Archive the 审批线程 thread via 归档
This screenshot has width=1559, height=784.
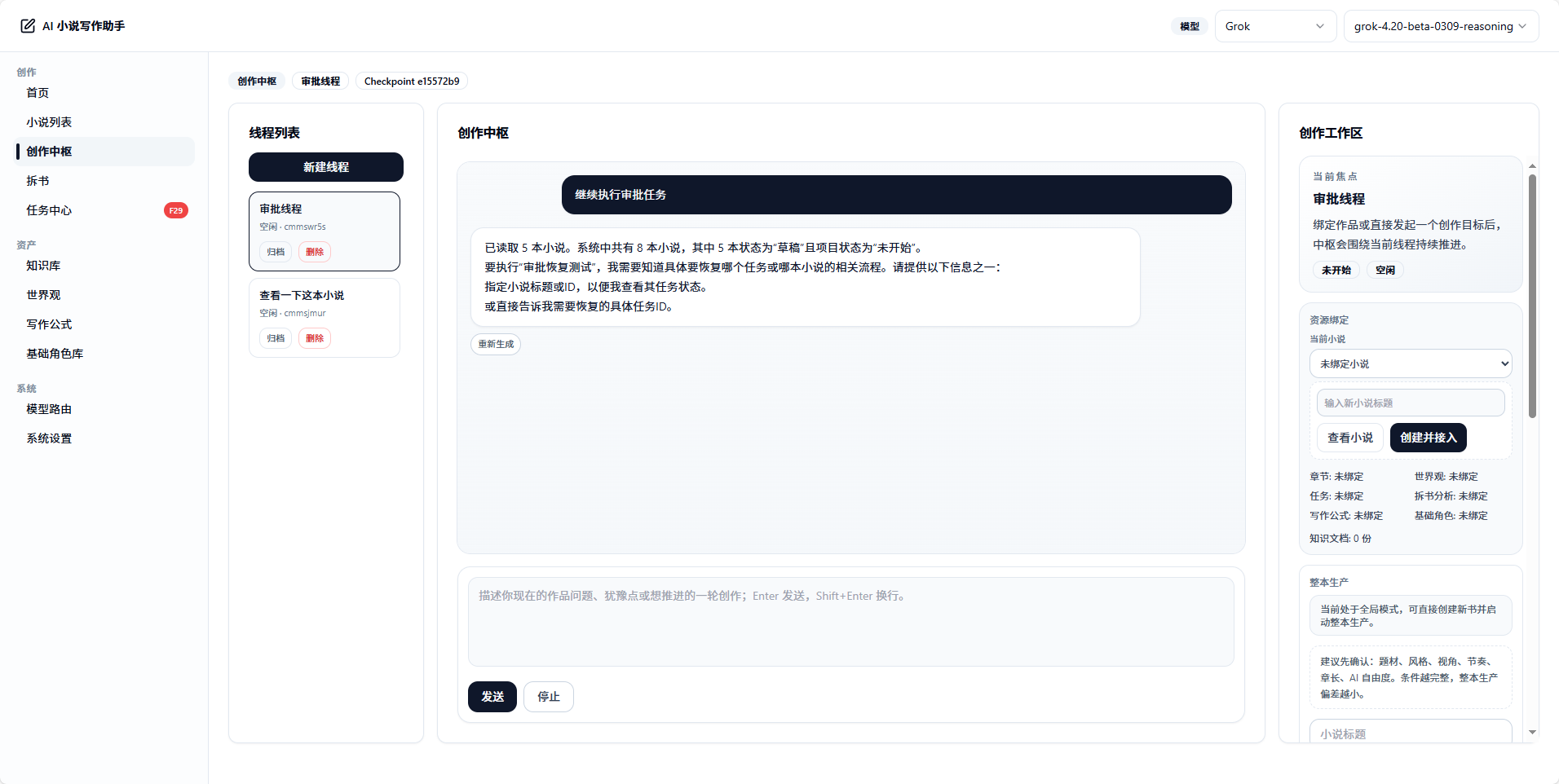click(276, 252)
